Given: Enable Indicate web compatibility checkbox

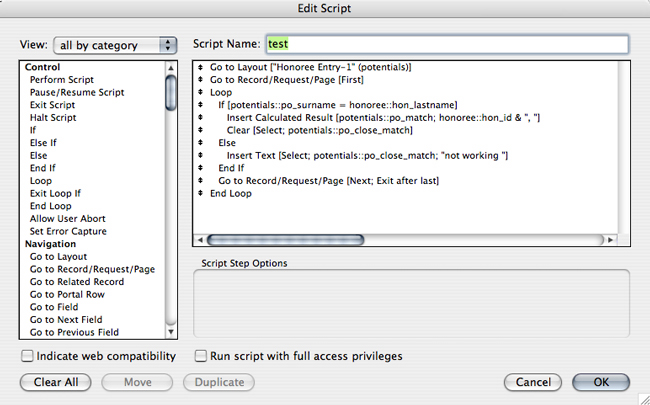Looking at the screenshot, I should point(27,356).
